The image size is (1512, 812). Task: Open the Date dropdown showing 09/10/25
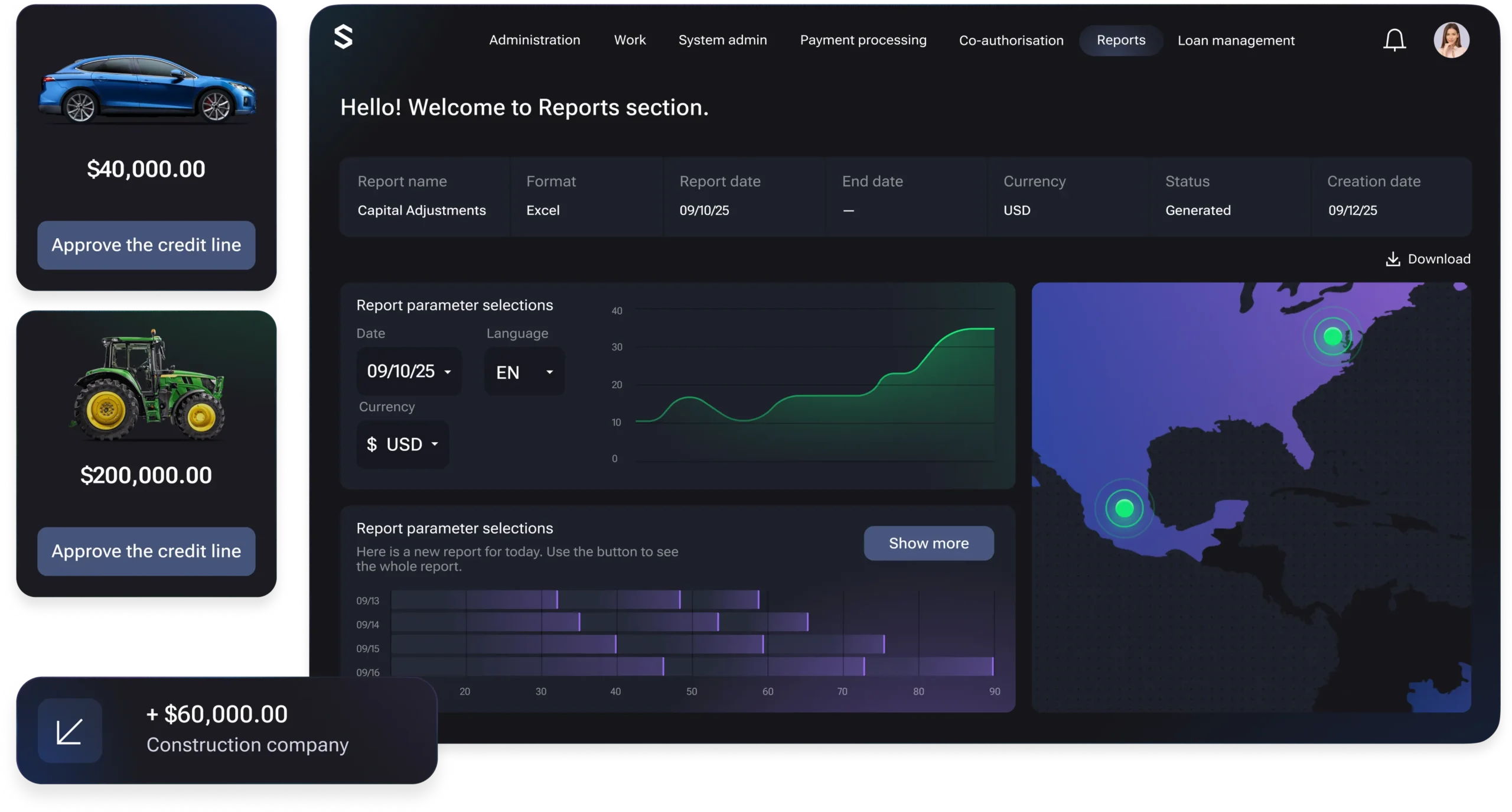tap(409, 371)
